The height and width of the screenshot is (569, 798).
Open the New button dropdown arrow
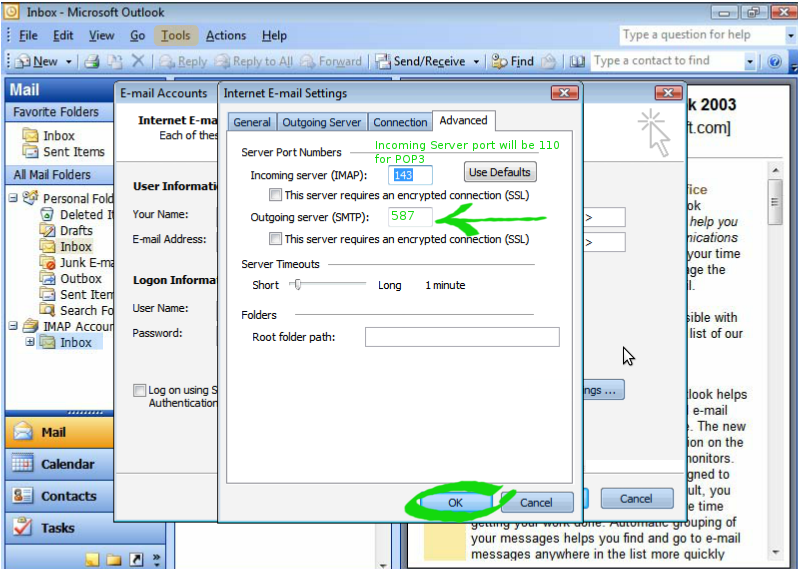pos(68,62)
